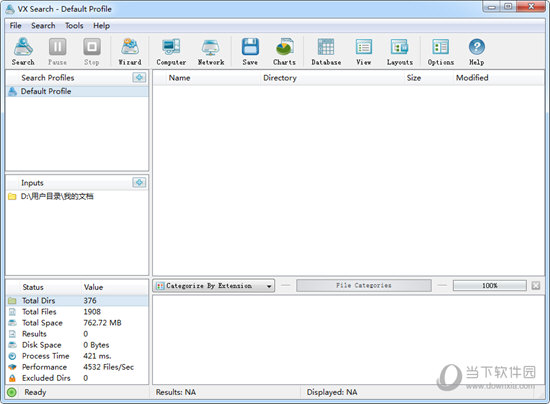Click 'Displayed: NA' in status bar
This screenshot has height=404, width=550.
pos(332,392)
